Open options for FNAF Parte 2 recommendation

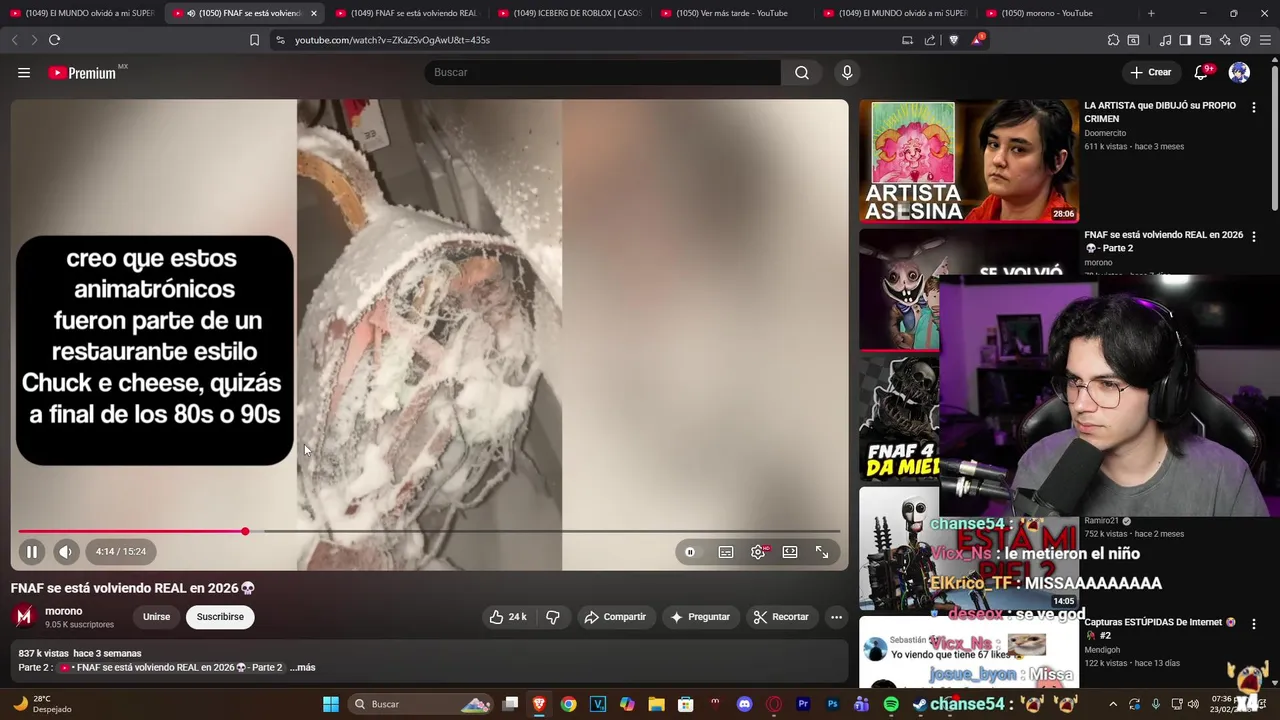[1254, 237]
